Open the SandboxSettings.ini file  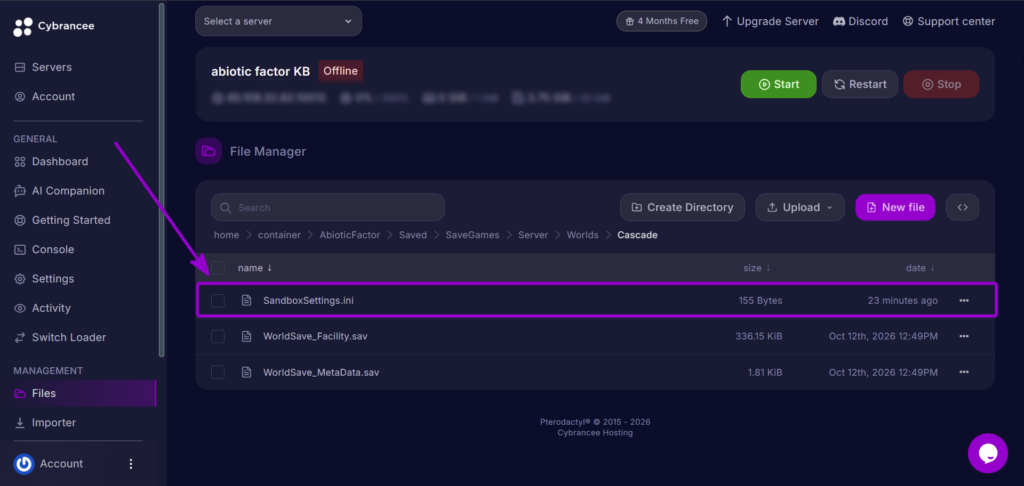(x=308, y=300)
